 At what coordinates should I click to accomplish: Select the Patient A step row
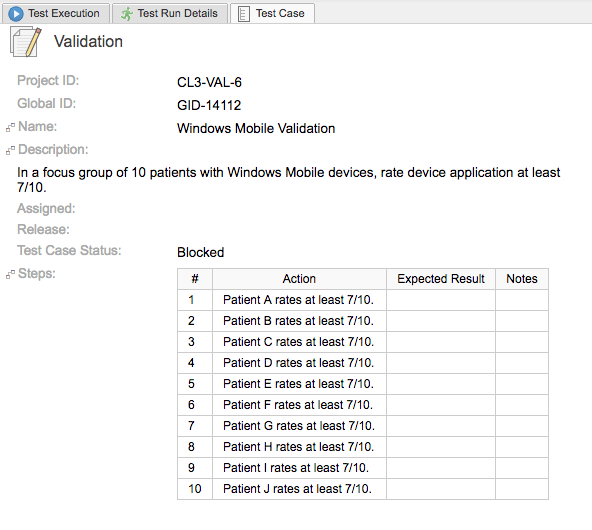(363, 300)
